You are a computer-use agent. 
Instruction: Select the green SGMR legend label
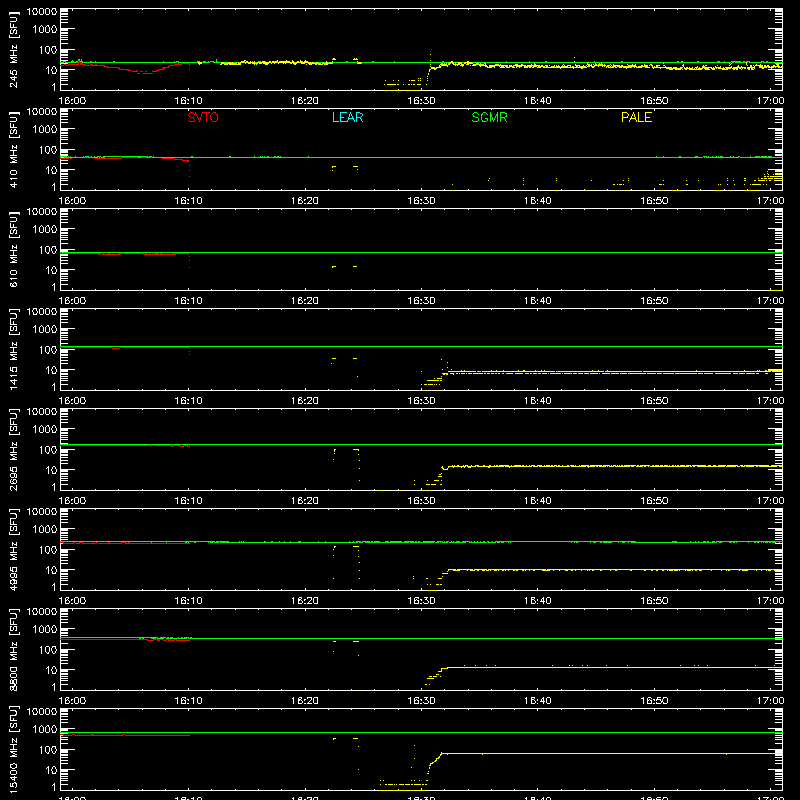point(489,117)
